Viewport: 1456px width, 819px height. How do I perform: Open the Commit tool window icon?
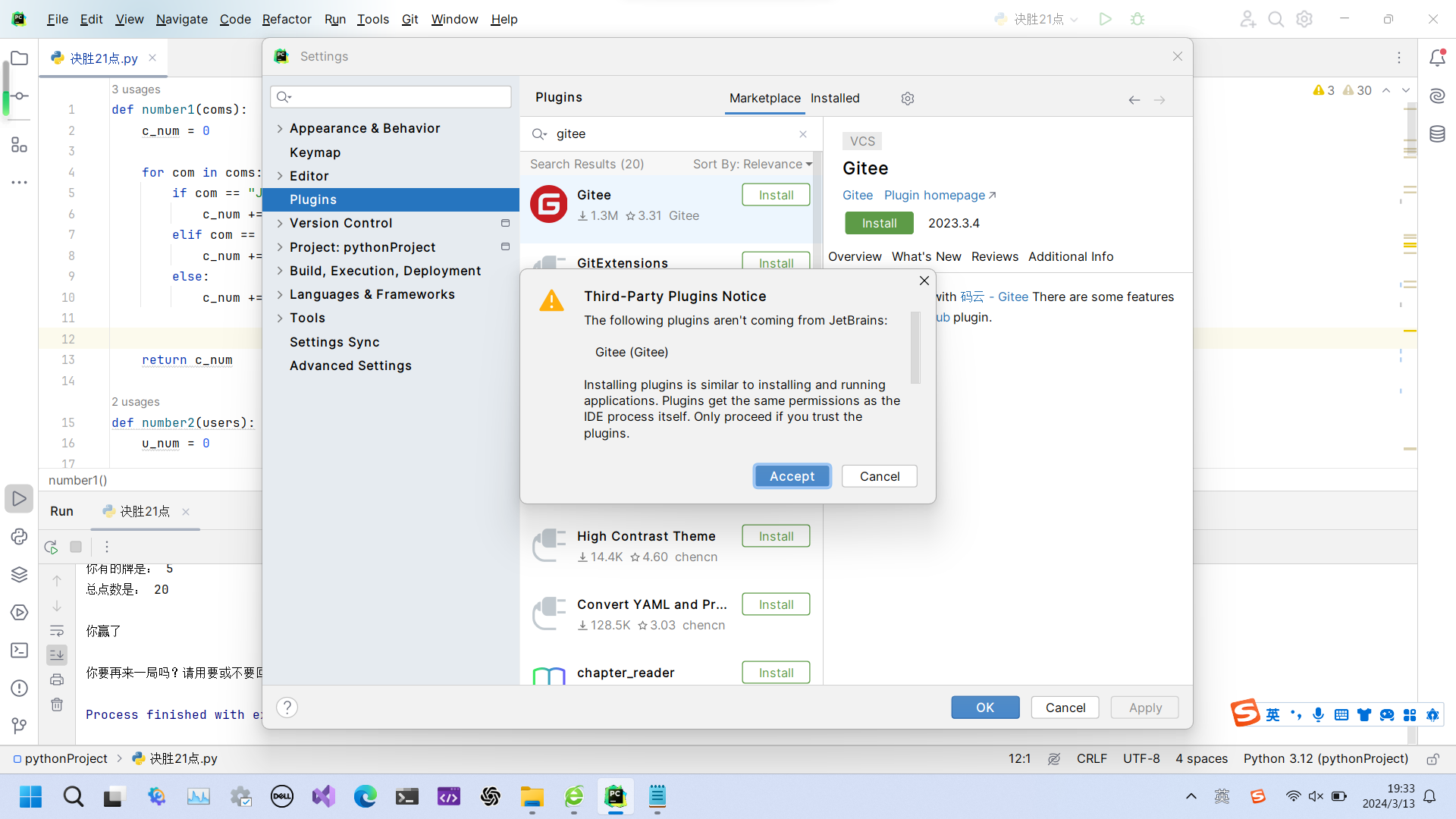[x=20, y=96]
